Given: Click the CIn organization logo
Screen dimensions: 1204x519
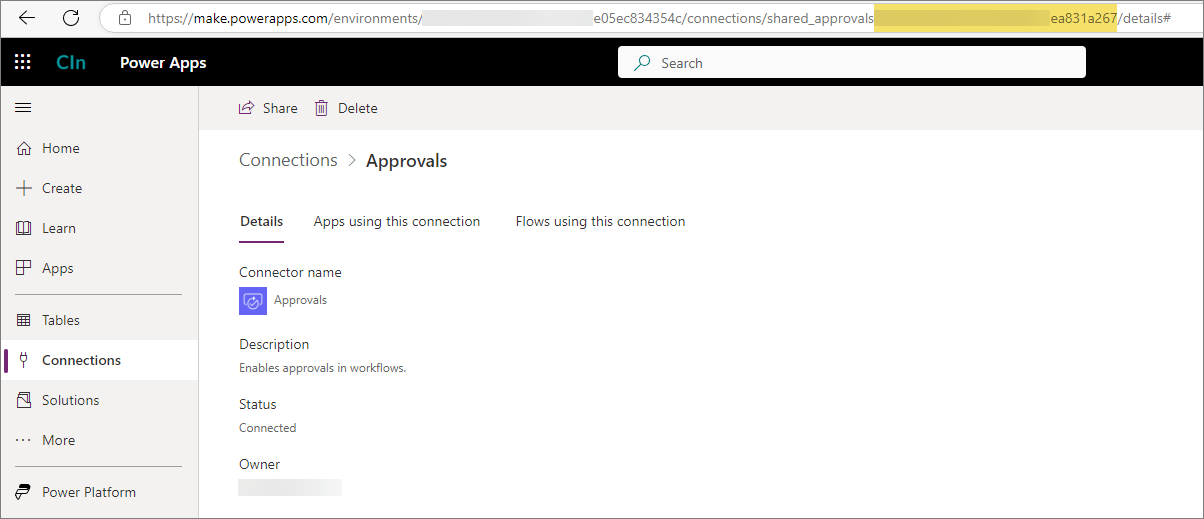Looking at the screenshot, I should click(71, 62).
